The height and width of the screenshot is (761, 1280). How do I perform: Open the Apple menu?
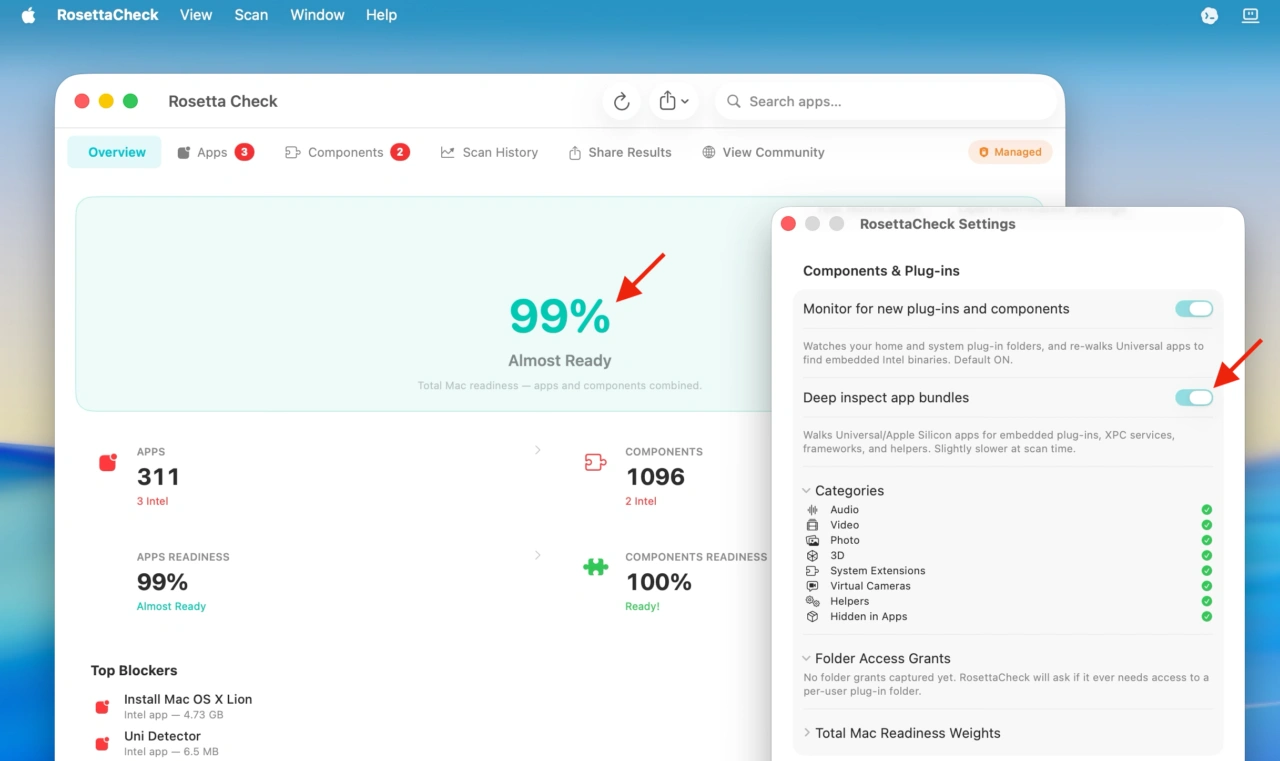(x=28, y=15)
